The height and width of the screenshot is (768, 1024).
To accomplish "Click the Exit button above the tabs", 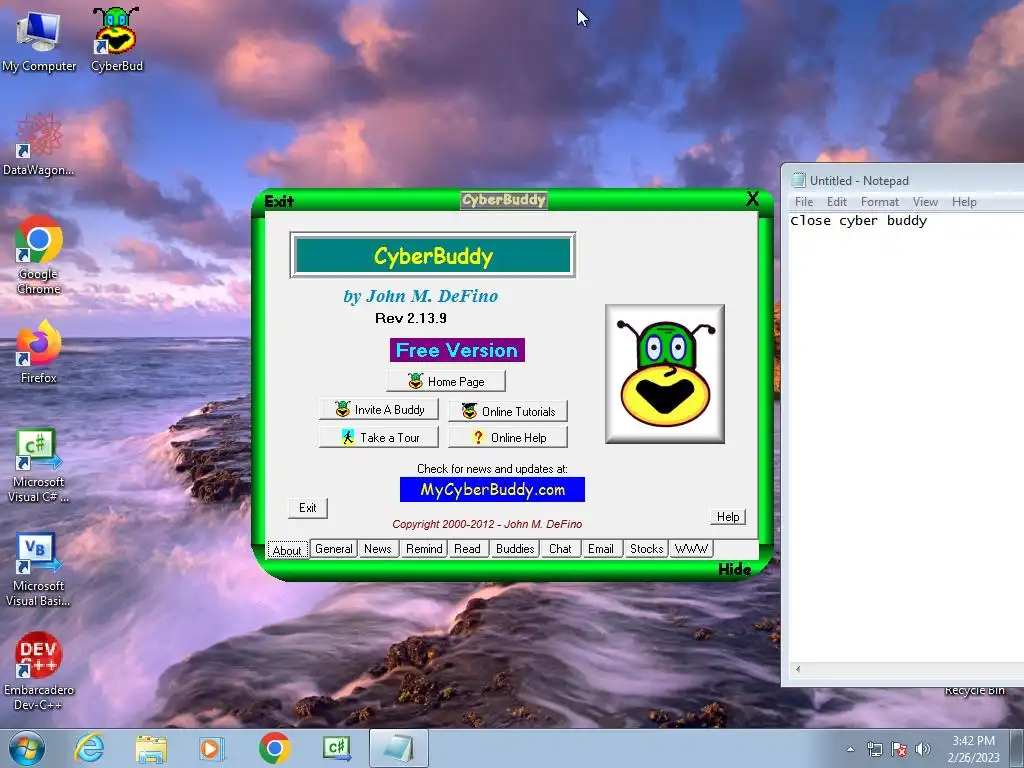I will point(308,508).
